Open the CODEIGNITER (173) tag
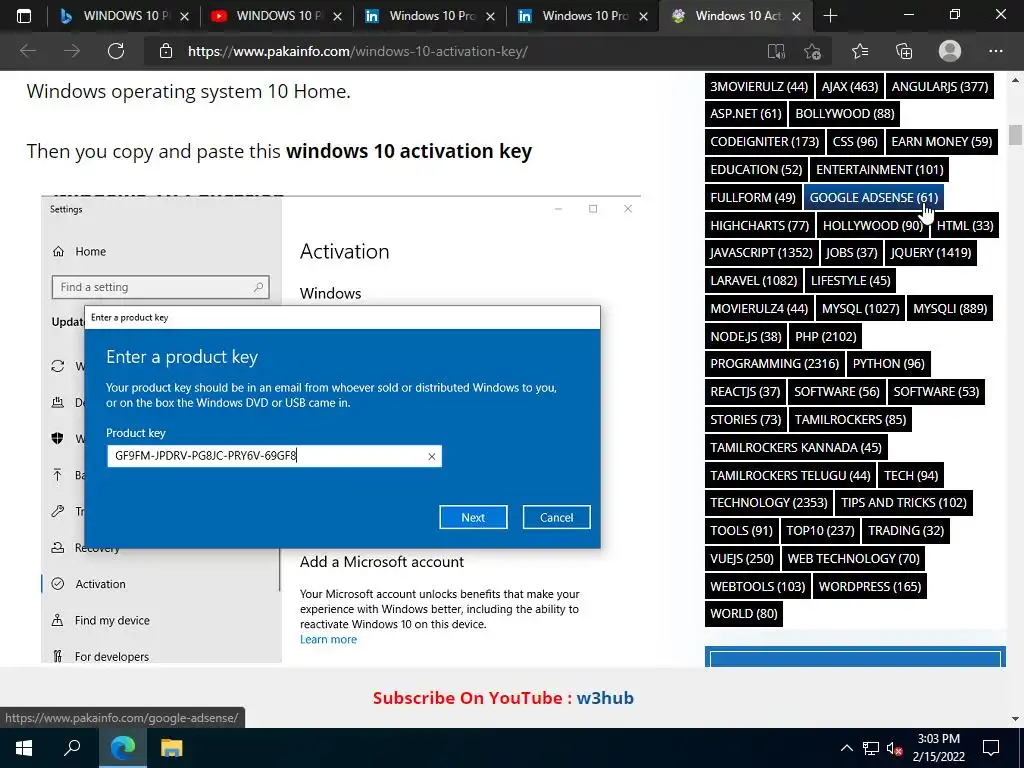 pos(765,142)
